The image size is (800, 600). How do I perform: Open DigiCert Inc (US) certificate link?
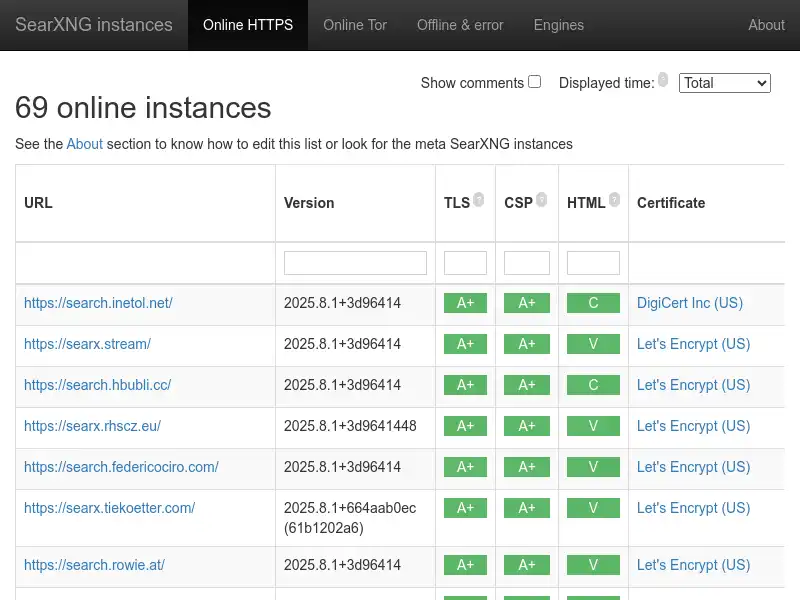pyautogui.click(x=690, y=303)
